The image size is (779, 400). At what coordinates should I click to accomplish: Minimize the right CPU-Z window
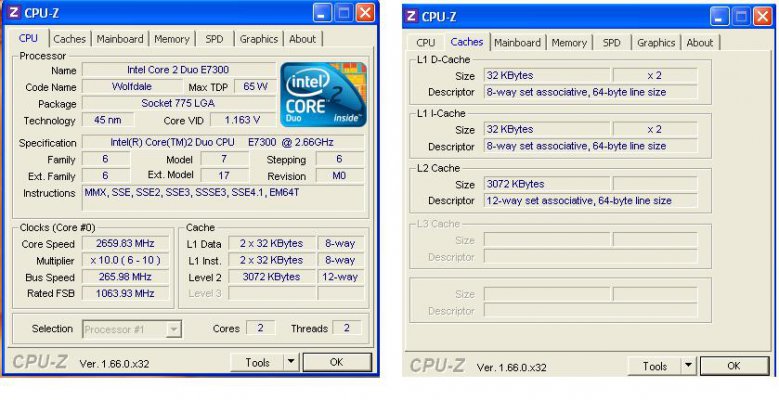click(719, 16)
